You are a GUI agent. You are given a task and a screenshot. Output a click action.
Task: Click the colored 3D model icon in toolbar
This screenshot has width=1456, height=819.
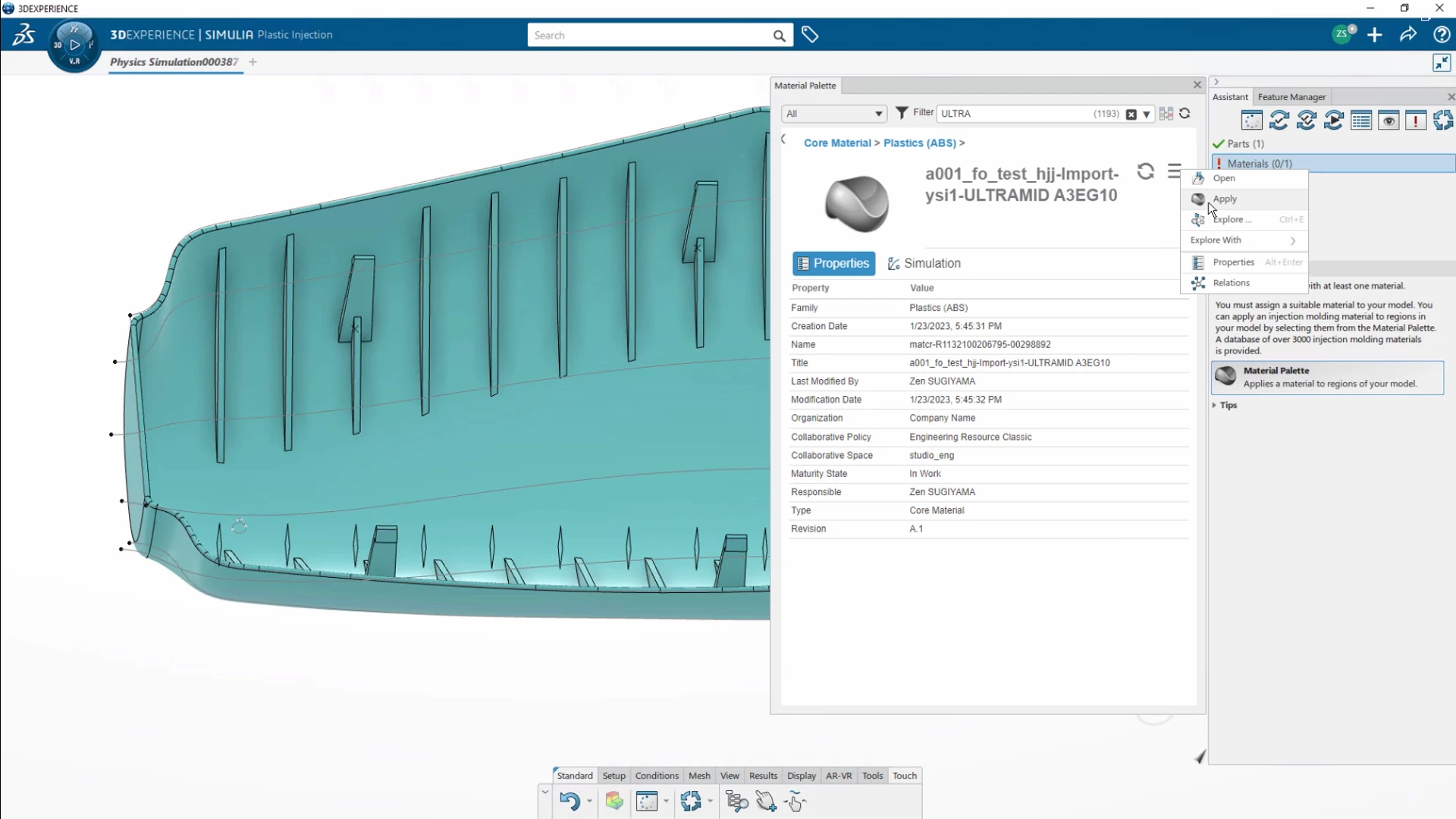(x=614, y=801)
